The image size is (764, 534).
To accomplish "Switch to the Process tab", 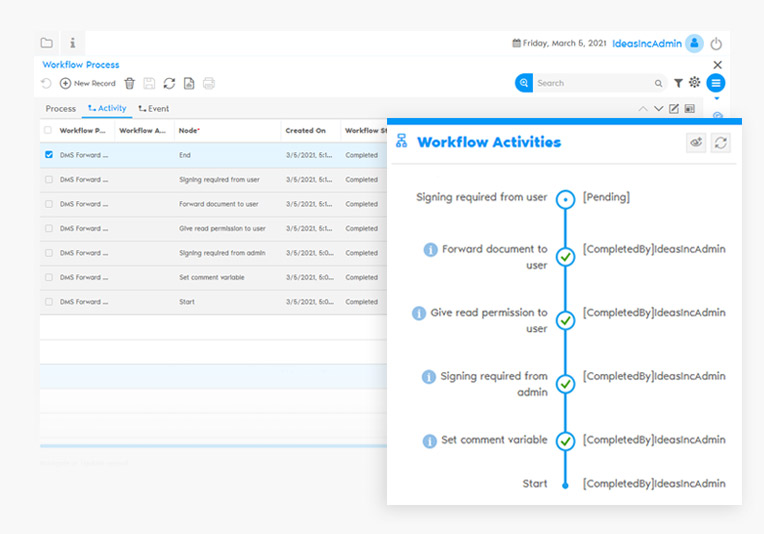I will (x=60, y=109).
